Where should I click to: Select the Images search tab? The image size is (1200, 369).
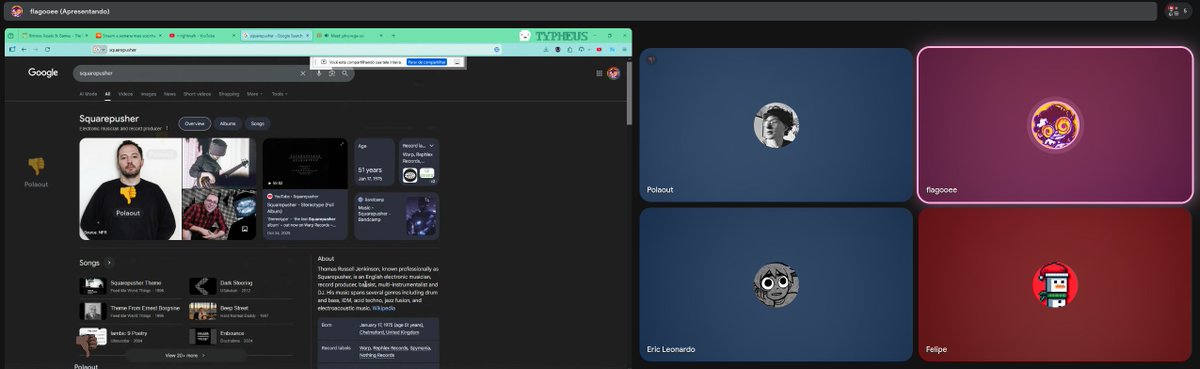pos(148,94)
